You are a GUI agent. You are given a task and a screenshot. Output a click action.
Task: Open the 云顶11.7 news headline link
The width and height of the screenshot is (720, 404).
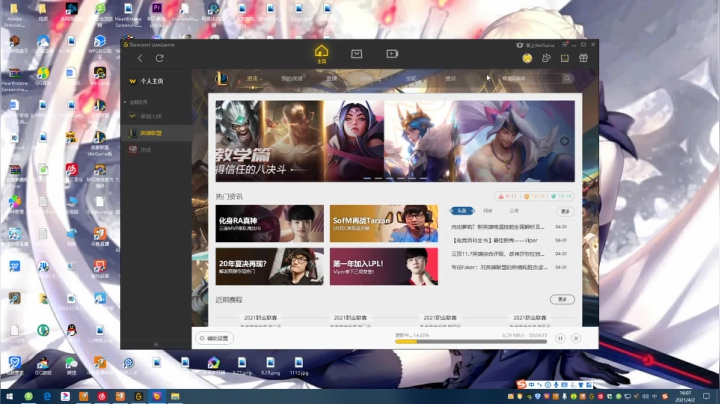(x=498, y=253)
